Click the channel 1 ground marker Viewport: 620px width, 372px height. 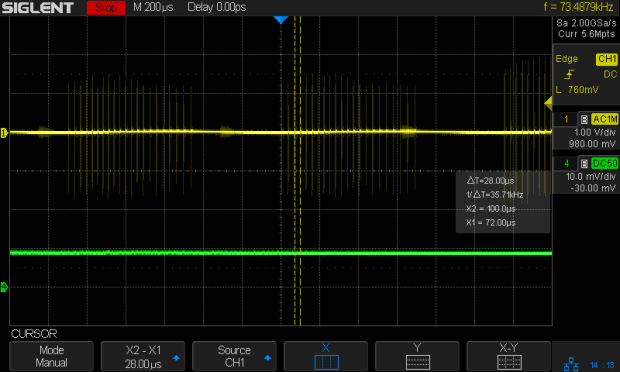pos(4,133)
